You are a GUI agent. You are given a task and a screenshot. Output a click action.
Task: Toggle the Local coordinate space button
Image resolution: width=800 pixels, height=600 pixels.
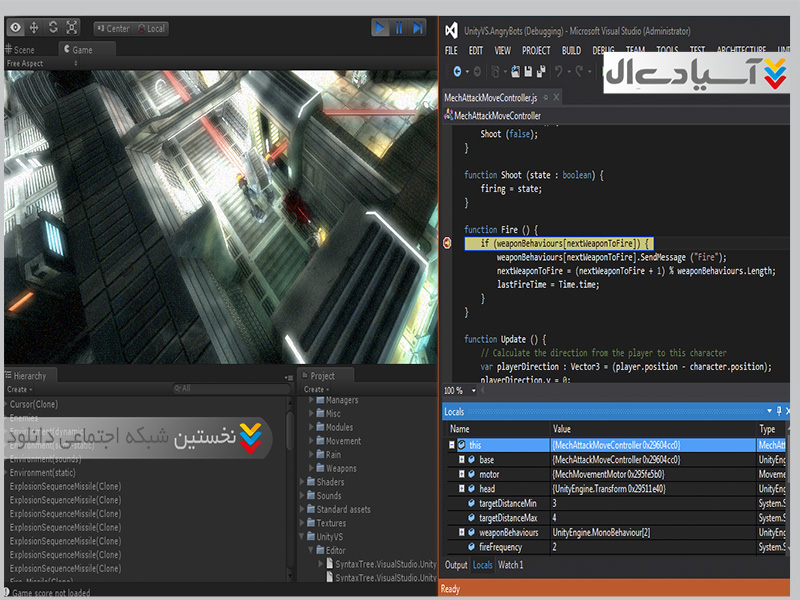150,28
